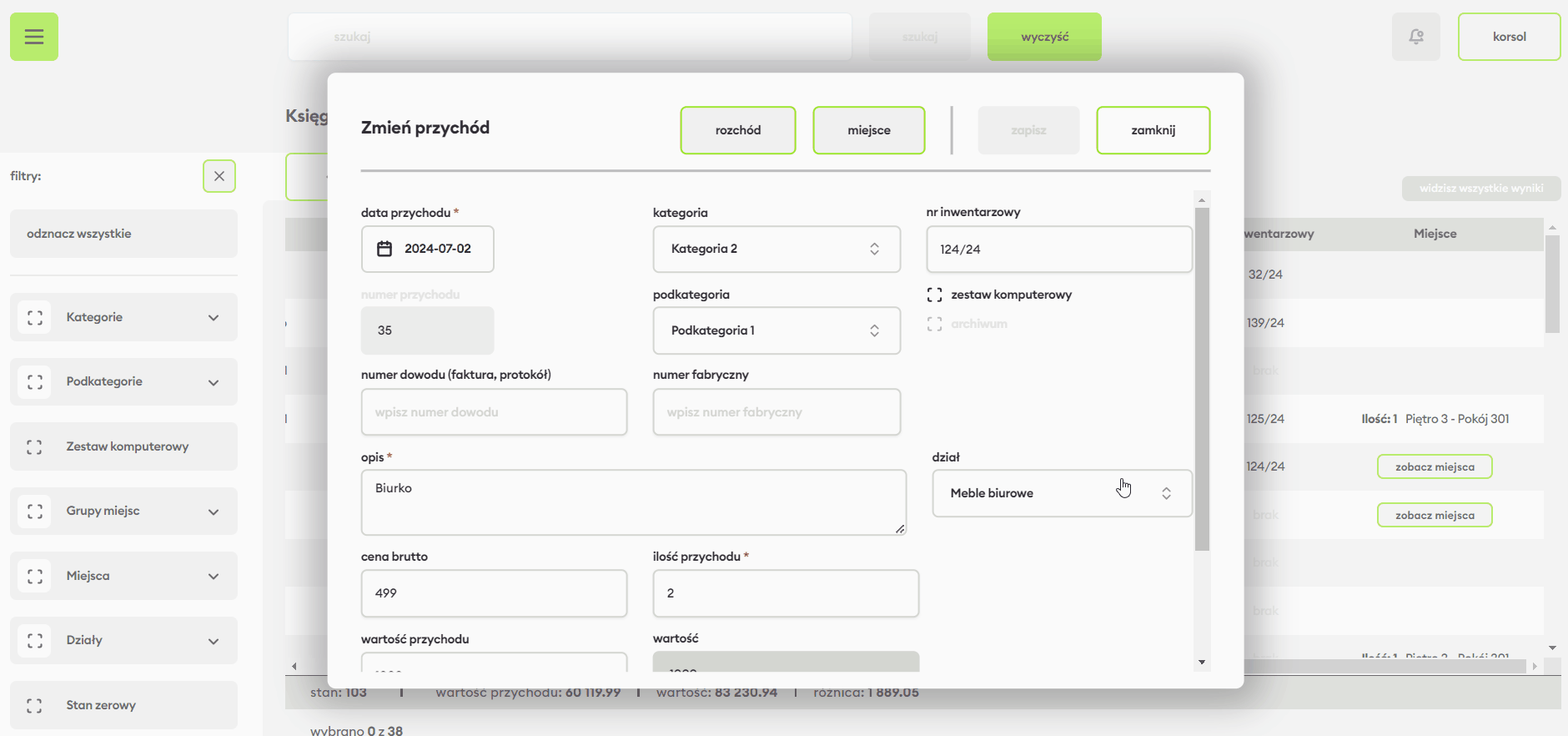Click the Miejsca filter bracket icon
This screenshot has height=736, width=1568.
coord(35,576)
